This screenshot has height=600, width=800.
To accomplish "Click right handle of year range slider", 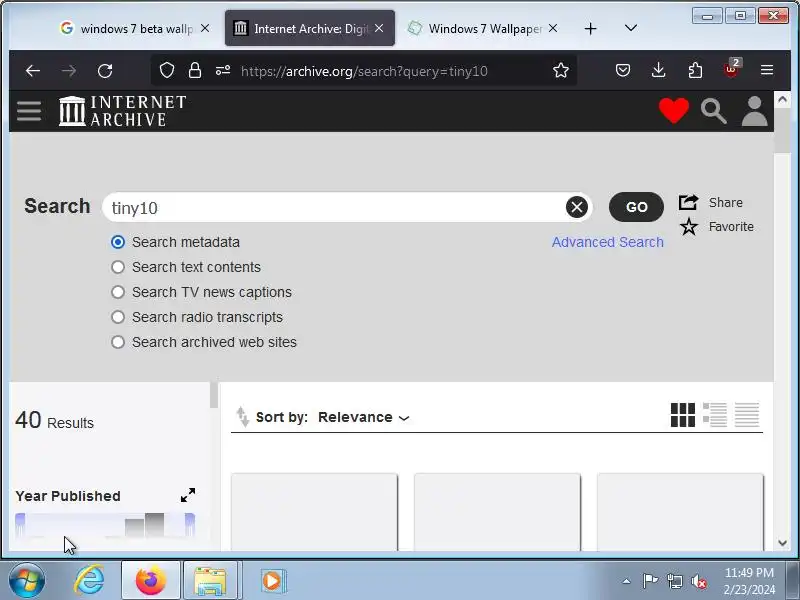I will coord(190,526).
